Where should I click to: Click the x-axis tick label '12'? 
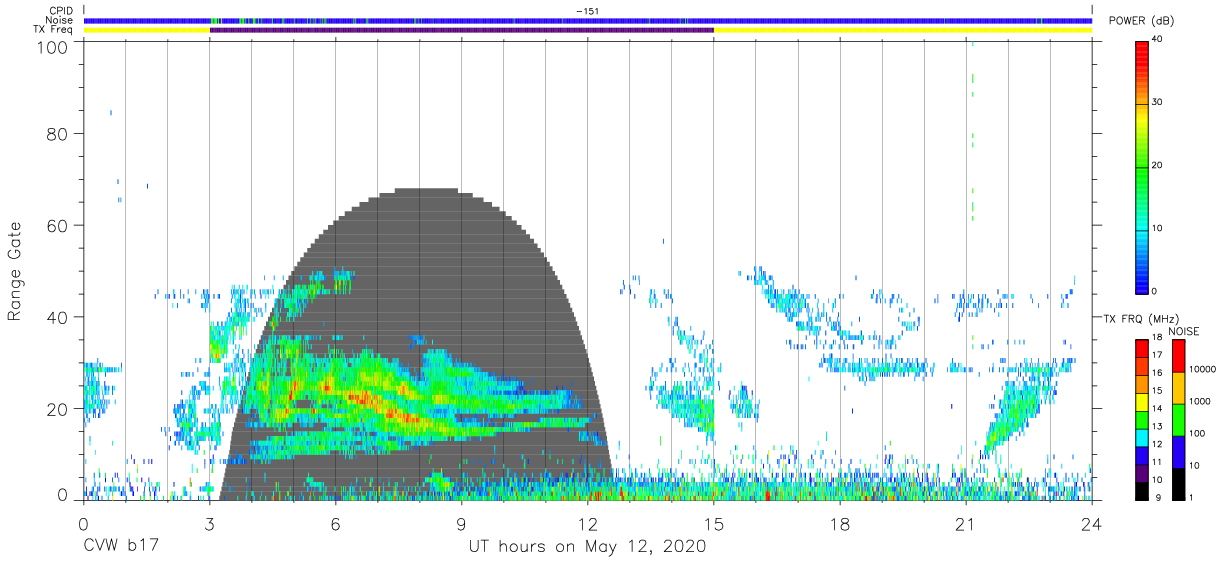[588, 524]
